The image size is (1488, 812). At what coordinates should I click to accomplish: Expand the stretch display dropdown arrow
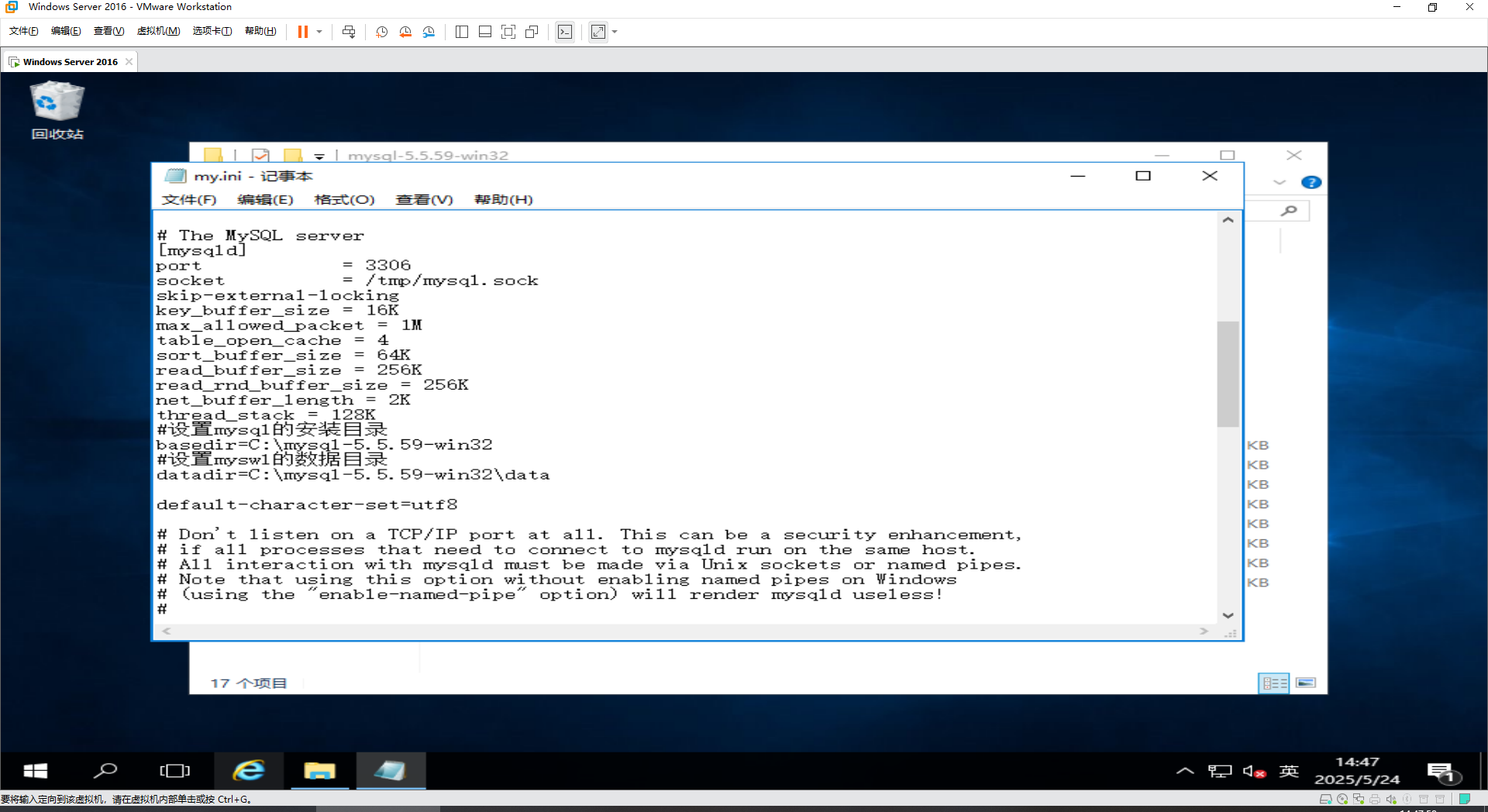point(615,32)
